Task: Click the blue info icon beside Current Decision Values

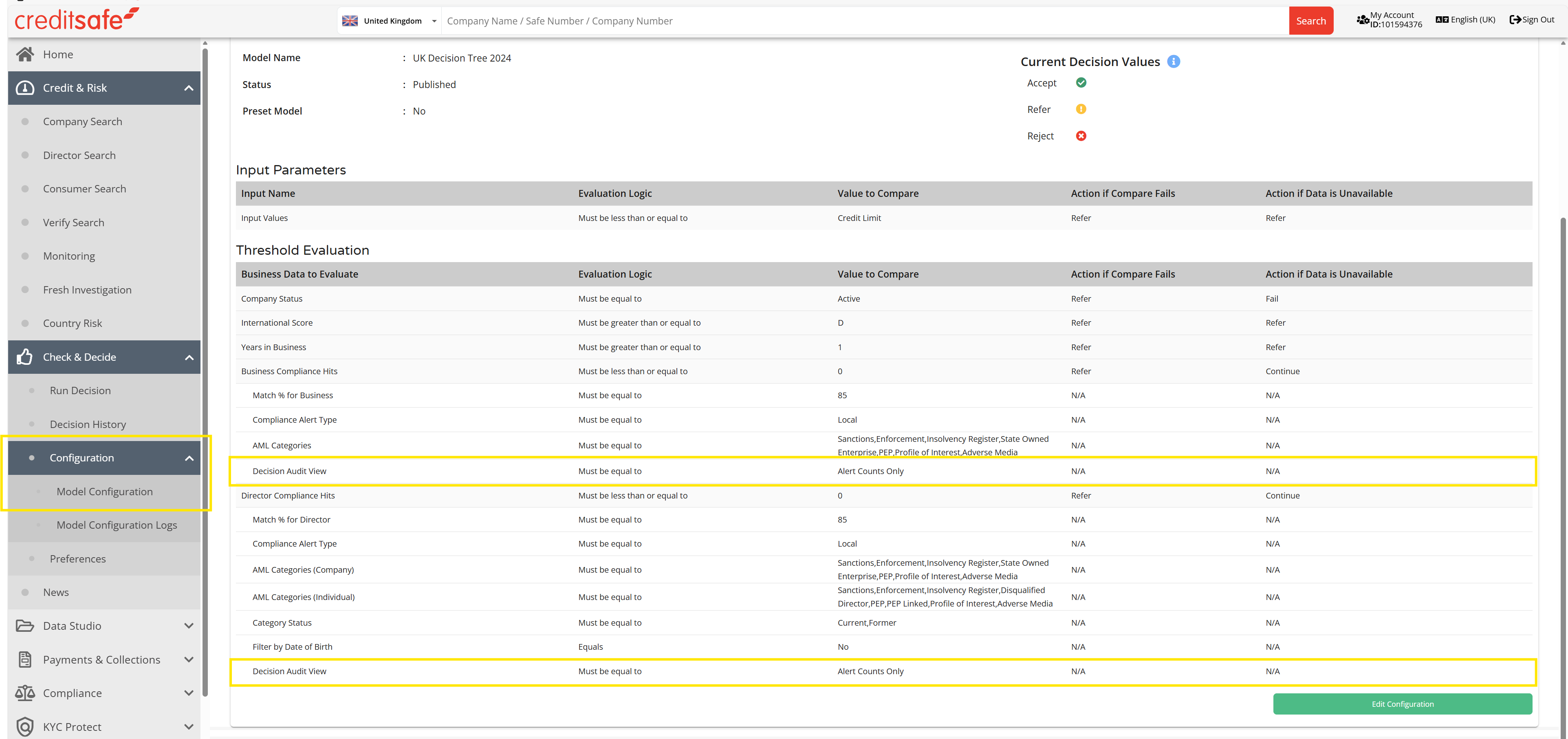Action: pyautogui.click(x=1174, y=62)
